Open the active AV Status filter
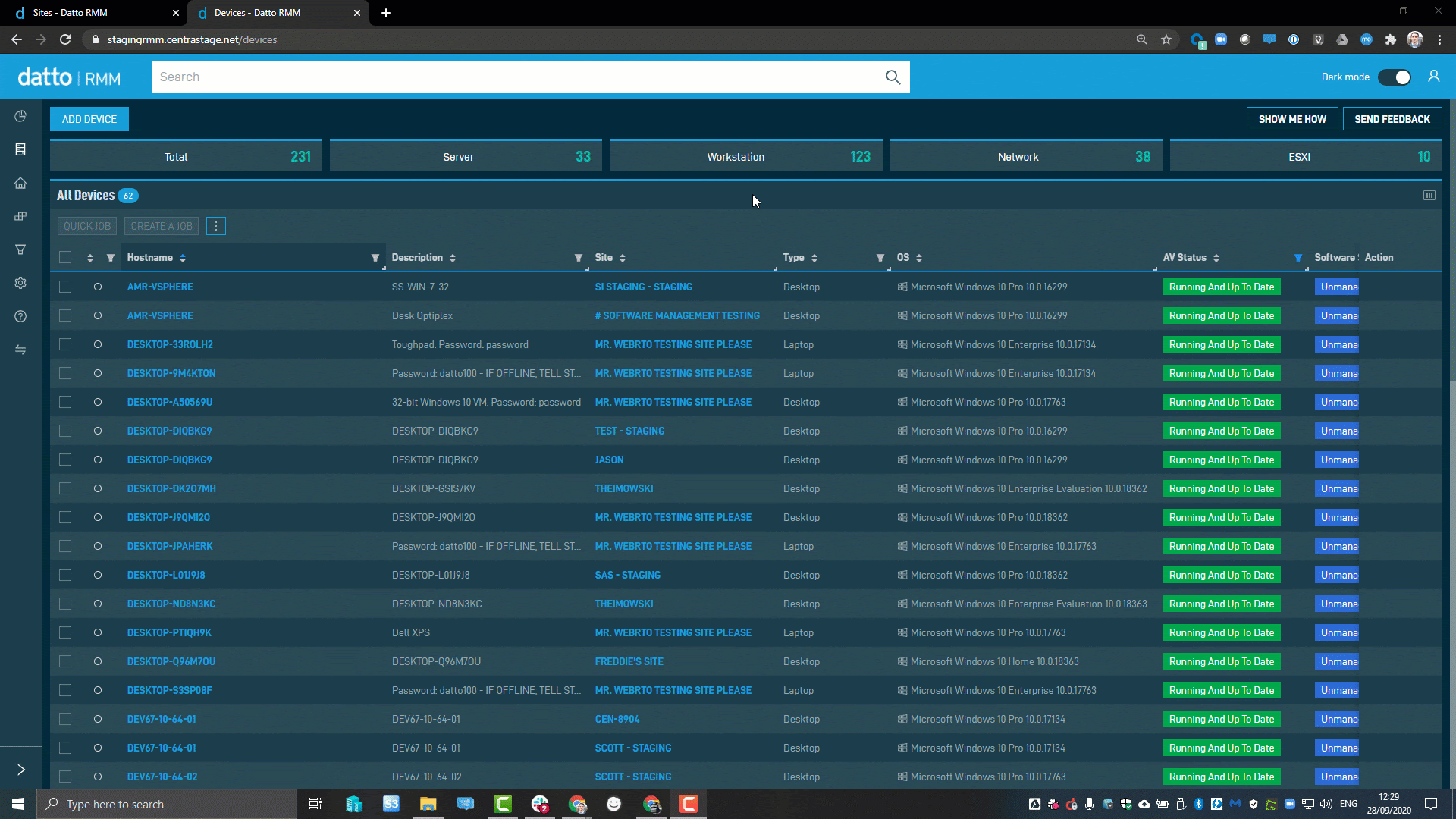 (1298, 258)
